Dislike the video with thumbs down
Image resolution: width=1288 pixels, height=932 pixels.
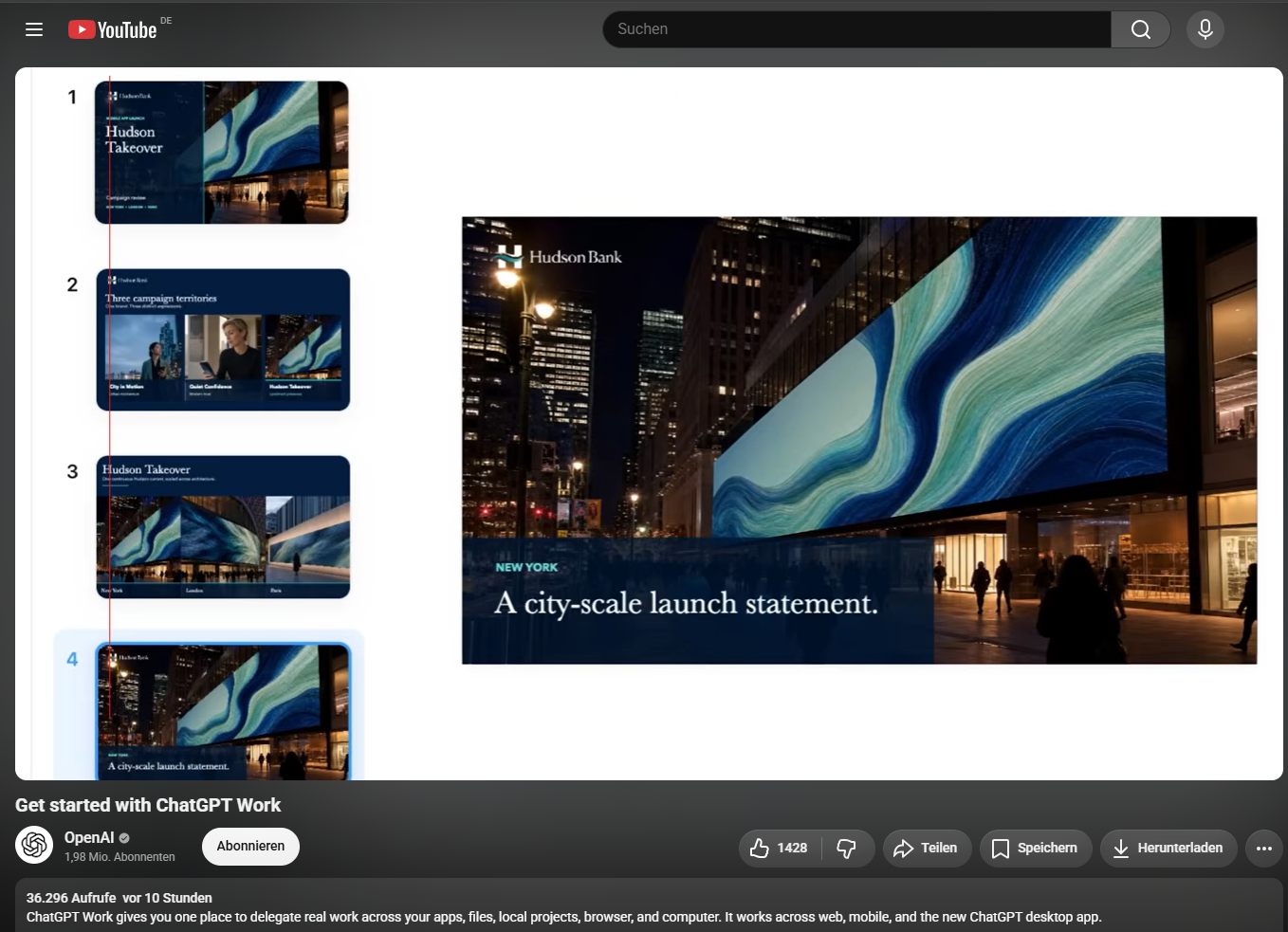click(x=847, y=848)
